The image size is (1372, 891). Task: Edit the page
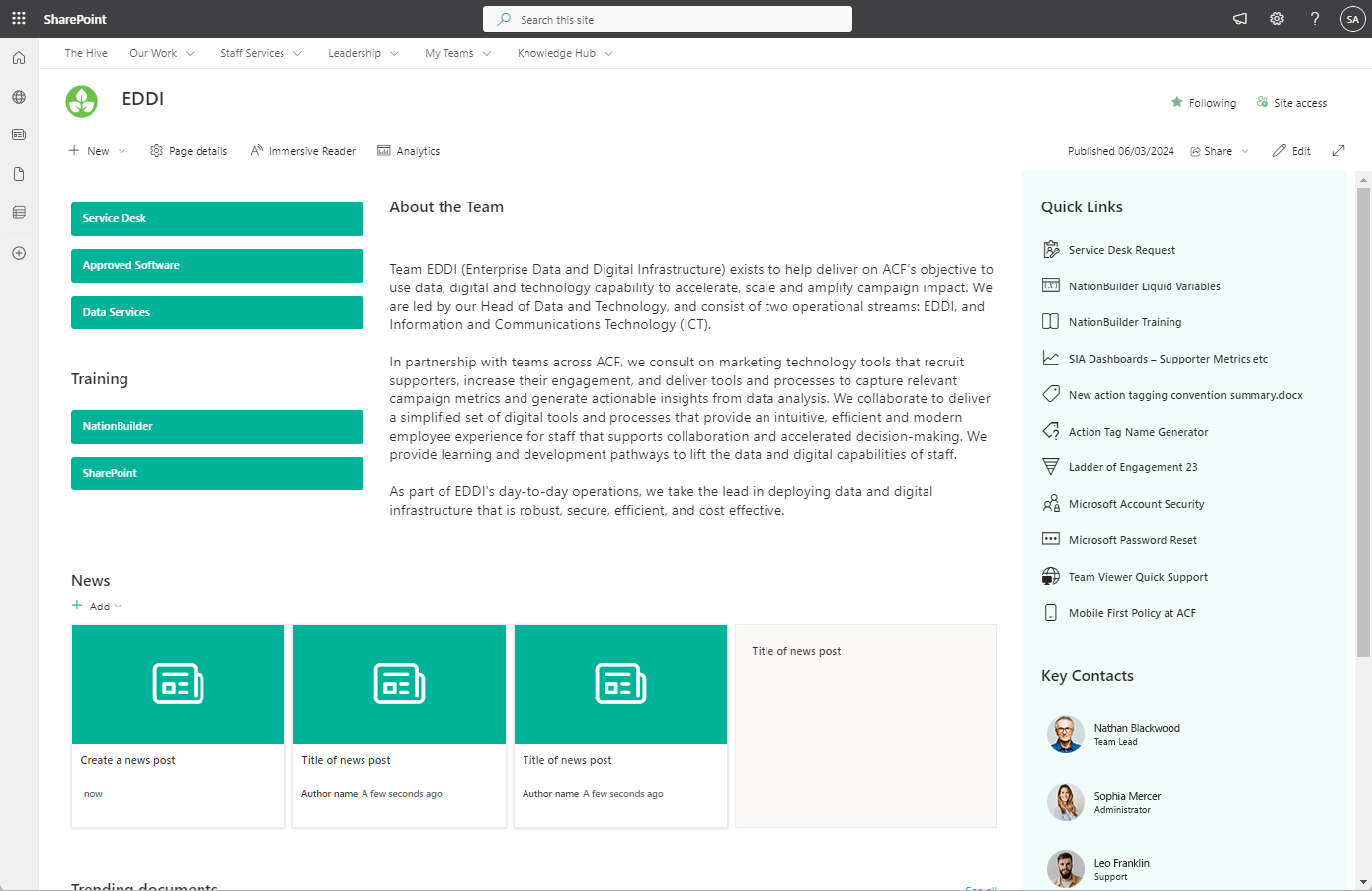(1292, 151)
